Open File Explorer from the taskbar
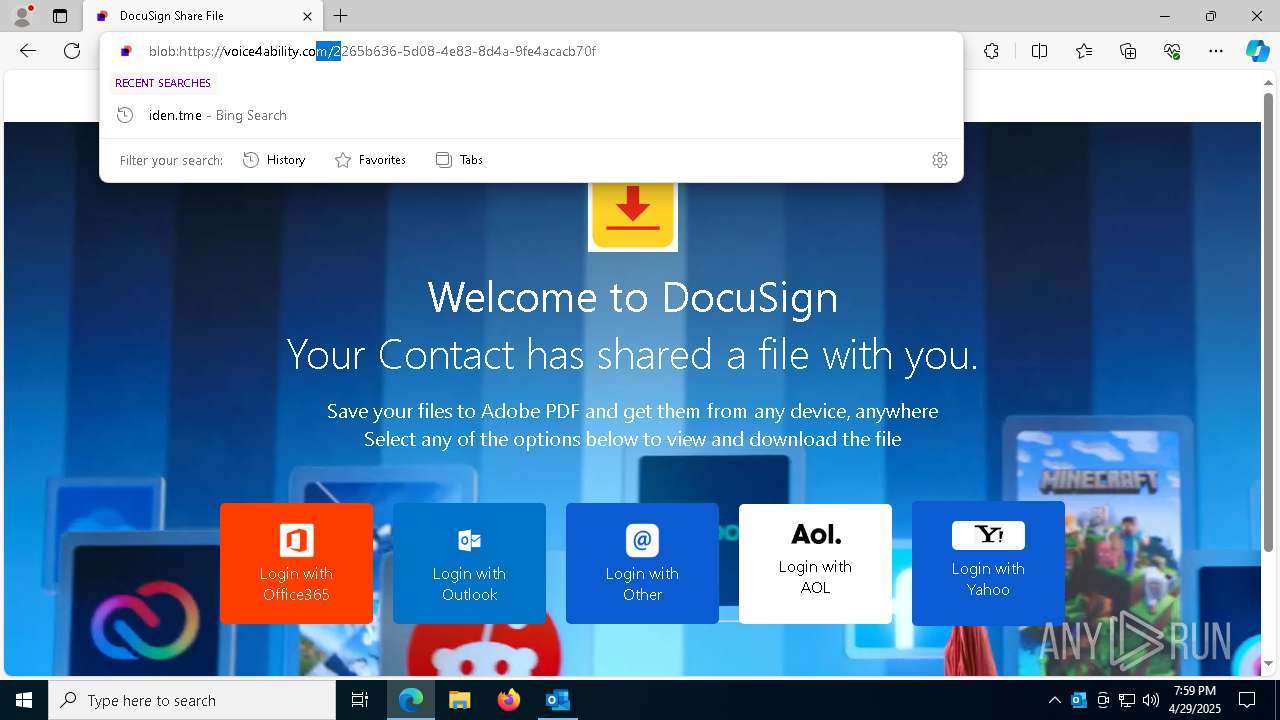 [459, 700]
